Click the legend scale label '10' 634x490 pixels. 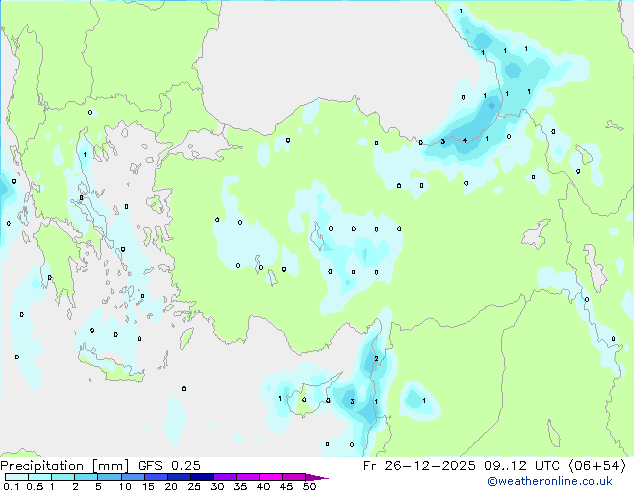pos(125,486)
